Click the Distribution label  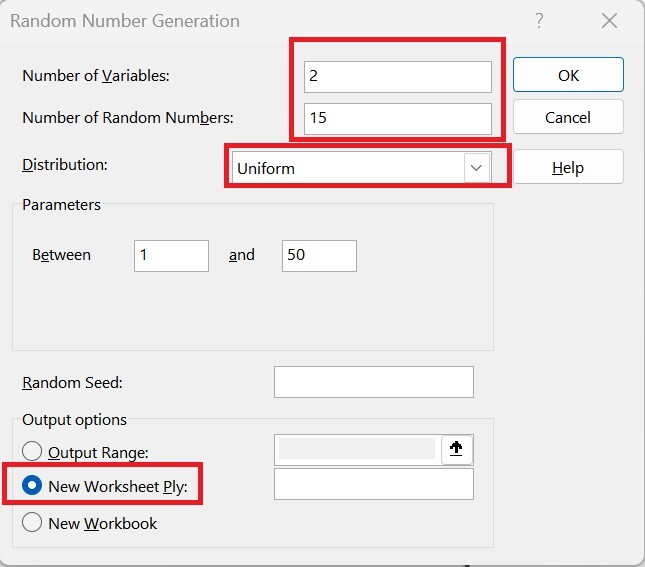(65, 164)
